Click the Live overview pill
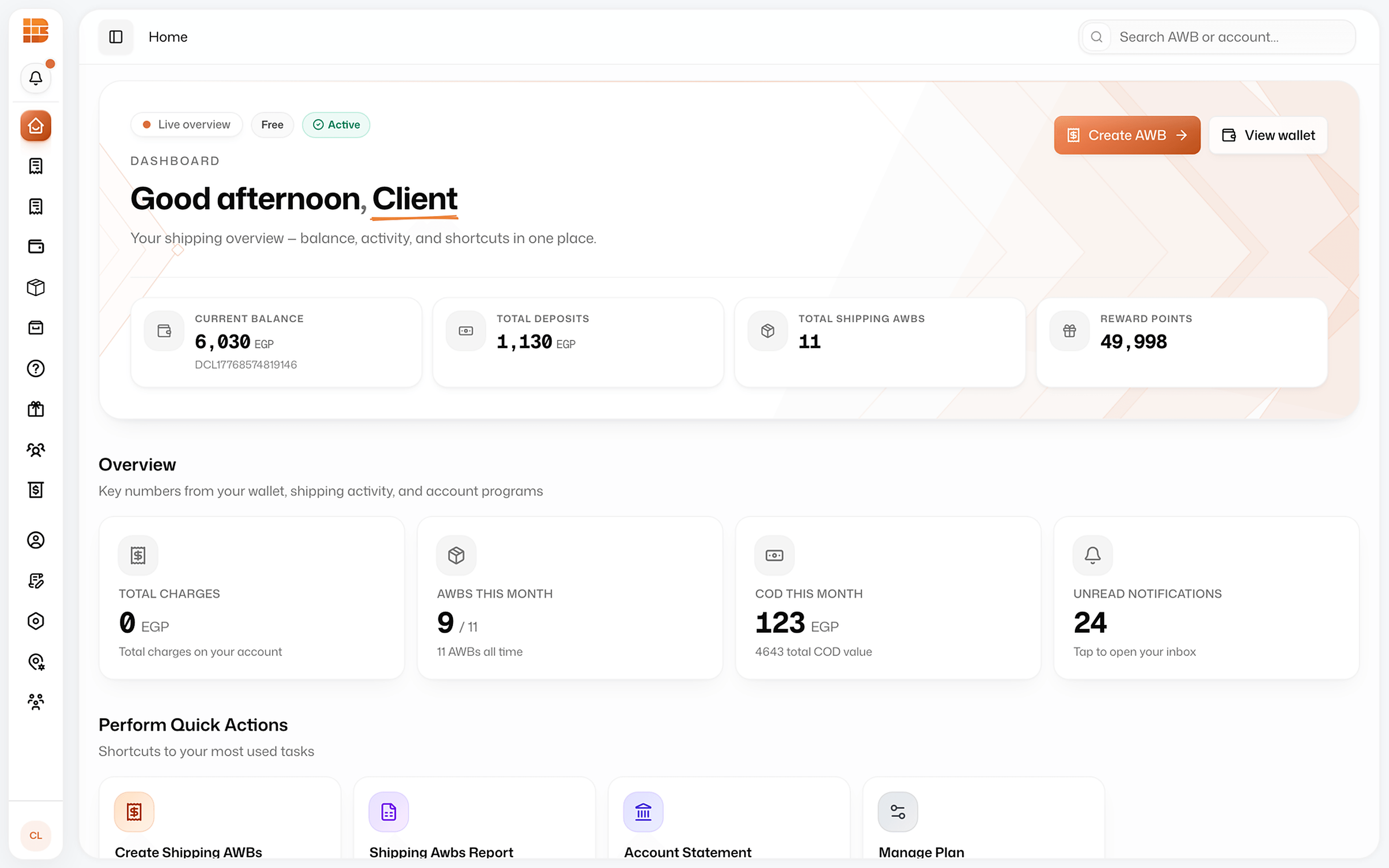Image resolution: width=1389 pixels, height=868 pixels. [x=187, y=124]
